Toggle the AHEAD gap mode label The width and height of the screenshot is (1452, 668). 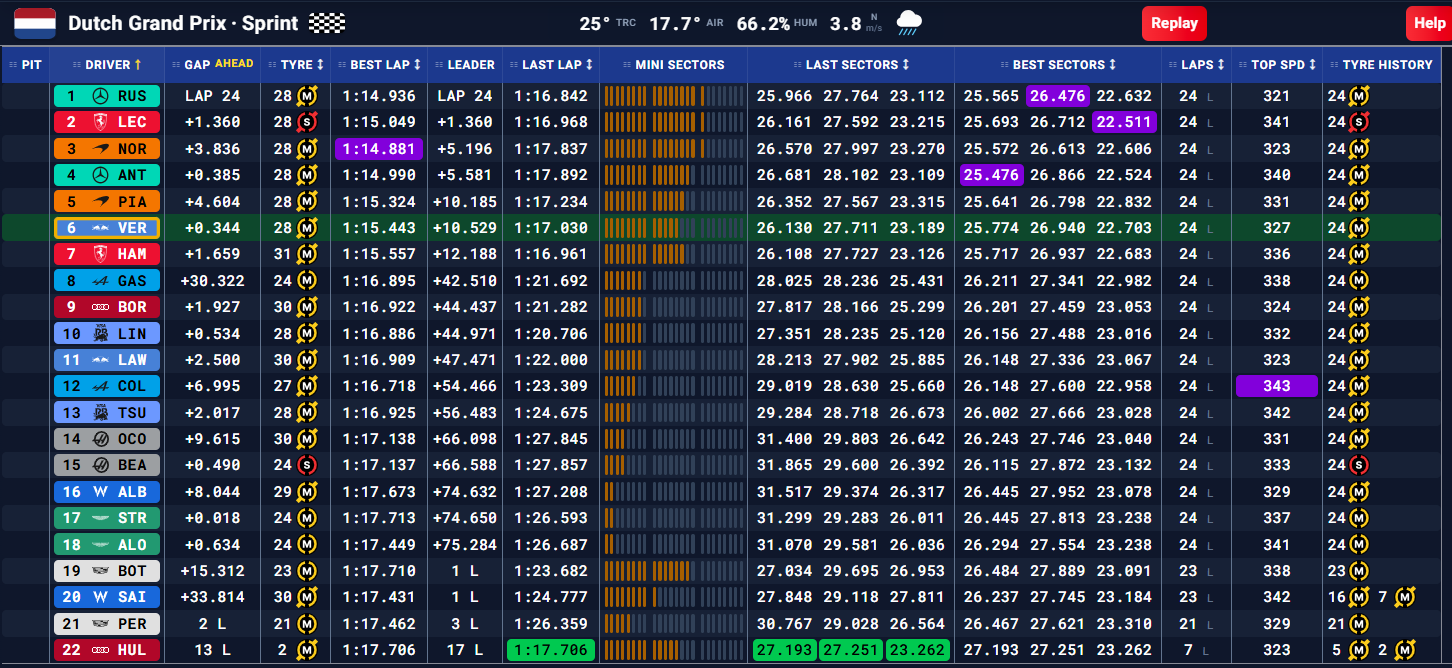[234, 63]
